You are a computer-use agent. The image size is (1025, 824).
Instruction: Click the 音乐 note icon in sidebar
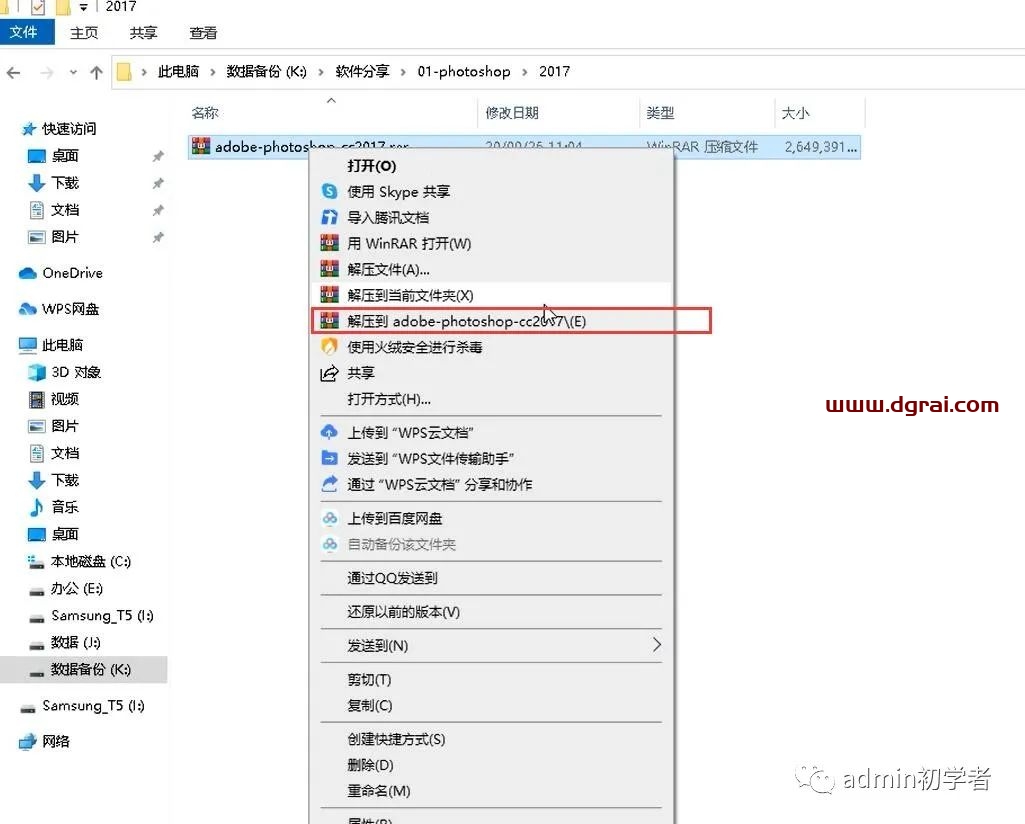[x=37, y=507]
